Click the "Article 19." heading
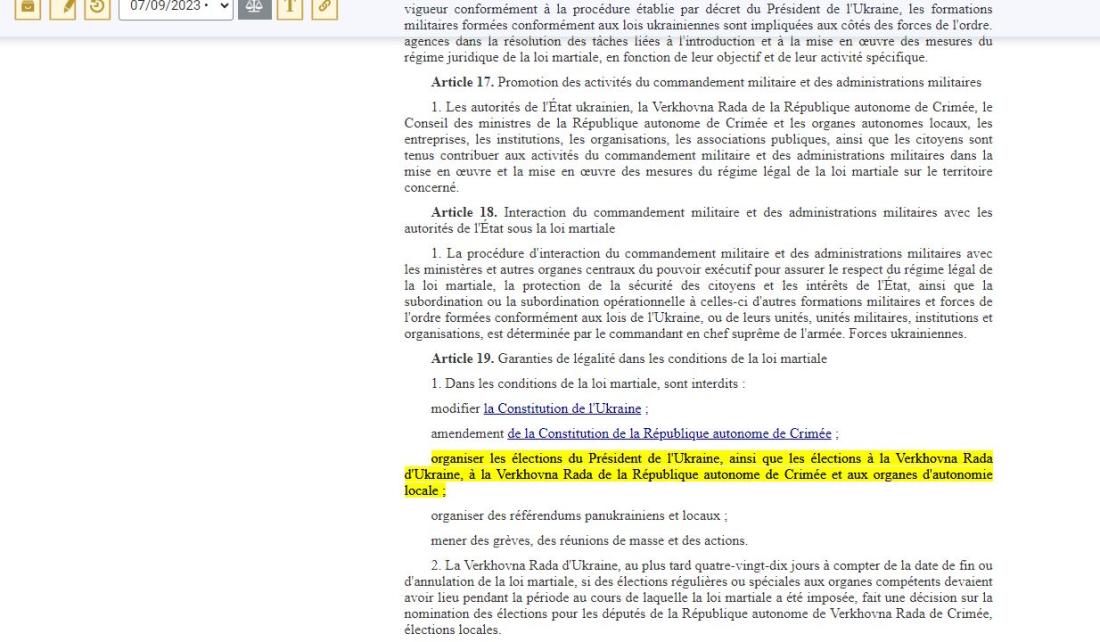 coord(462,359)
